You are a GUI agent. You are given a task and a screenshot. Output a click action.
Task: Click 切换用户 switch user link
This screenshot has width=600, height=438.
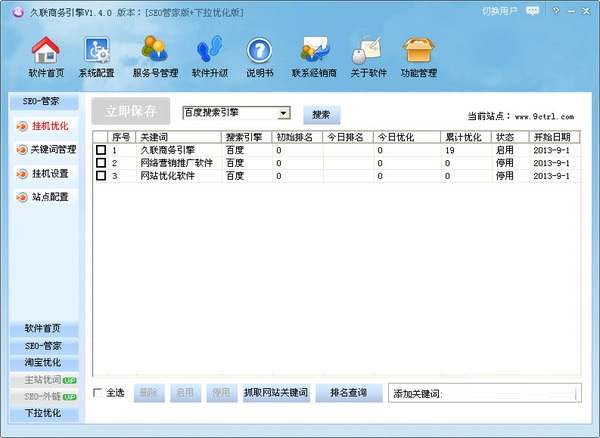click(x=500, y=11)
